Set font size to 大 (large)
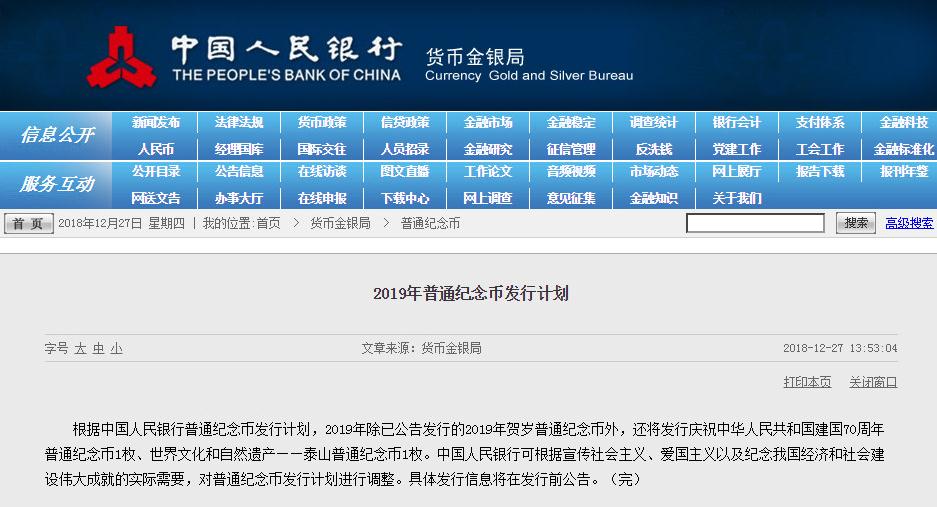The height and width of the screenshot is (507, 937). click(80, 349)
